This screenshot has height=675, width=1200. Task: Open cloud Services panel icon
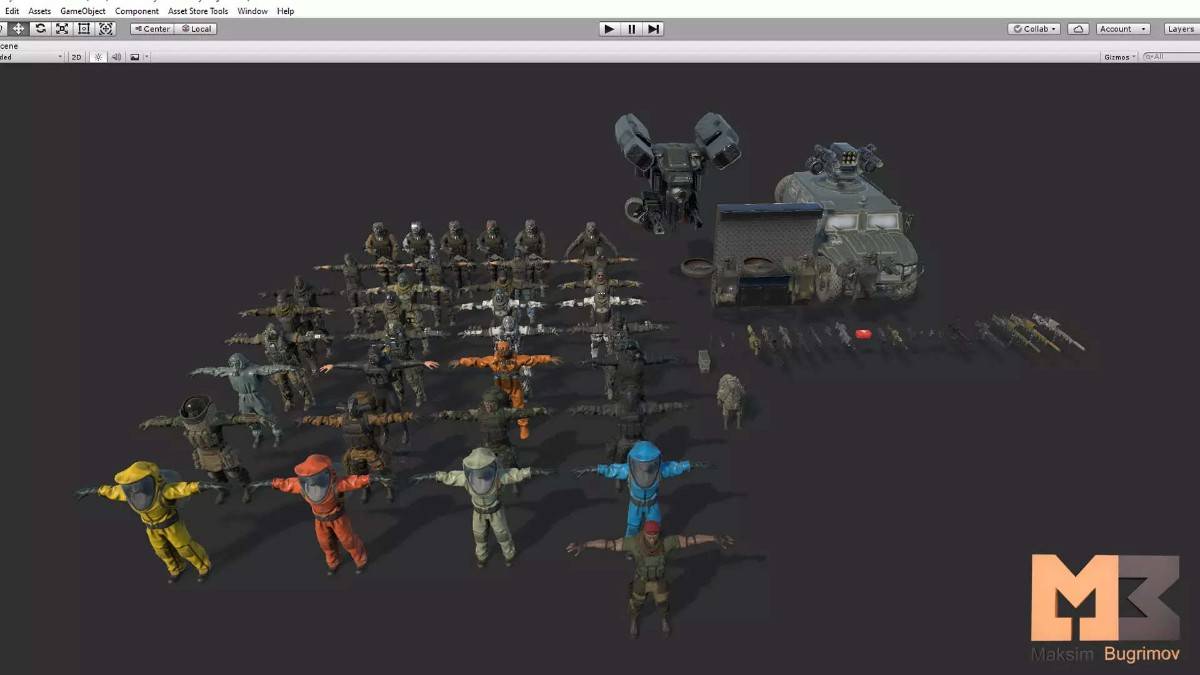1078,29
